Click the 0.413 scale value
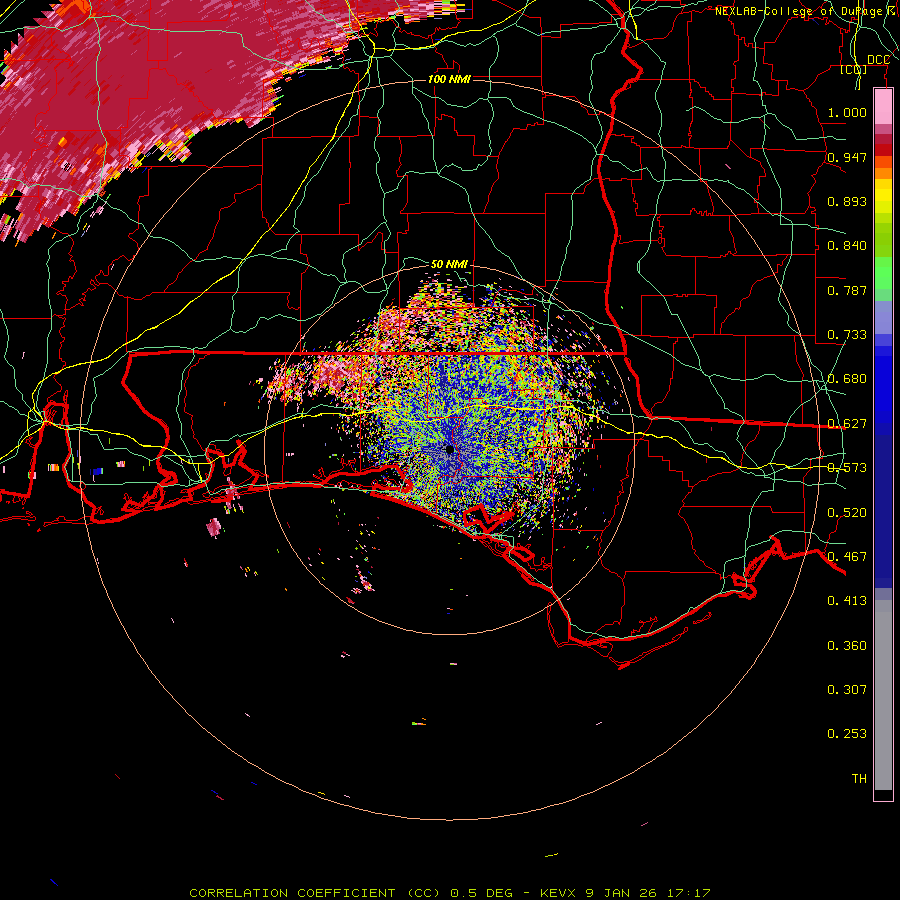 click(x=847, y=601)
